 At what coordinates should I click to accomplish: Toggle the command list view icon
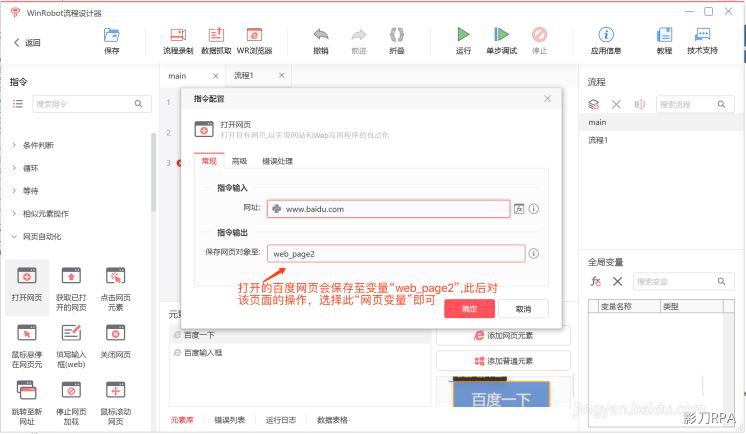(x=18, y=104)
